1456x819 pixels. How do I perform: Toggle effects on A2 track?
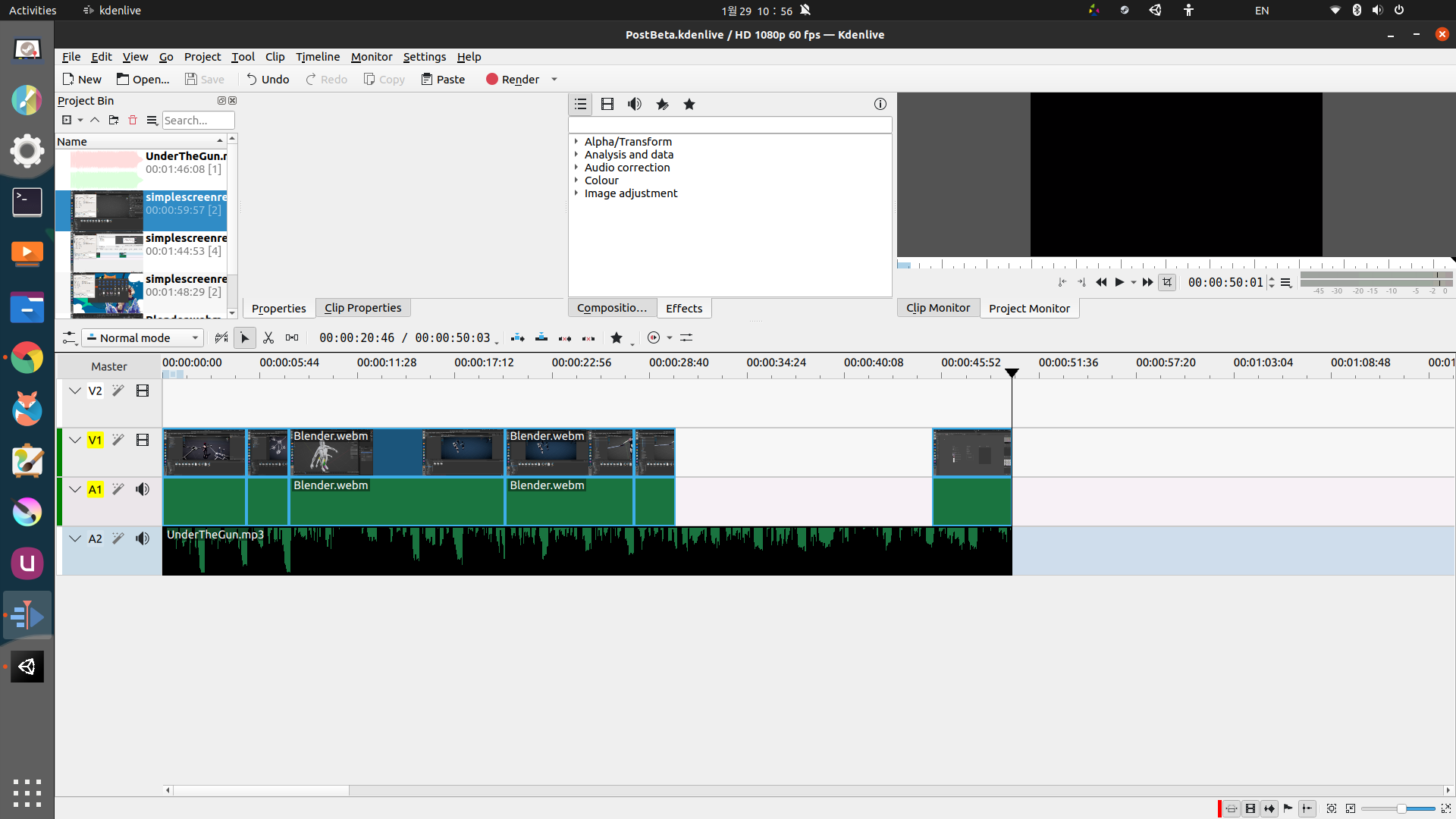pos(118,538)
